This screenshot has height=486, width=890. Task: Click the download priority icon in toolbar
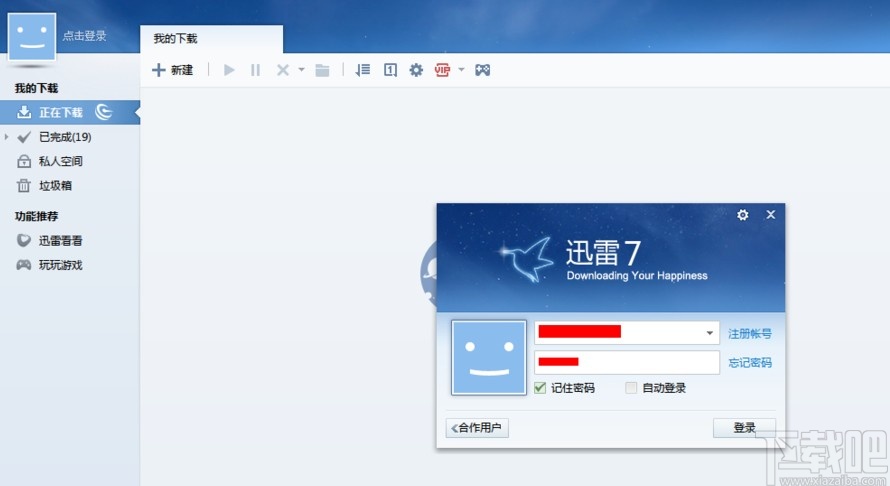[391, 70]
